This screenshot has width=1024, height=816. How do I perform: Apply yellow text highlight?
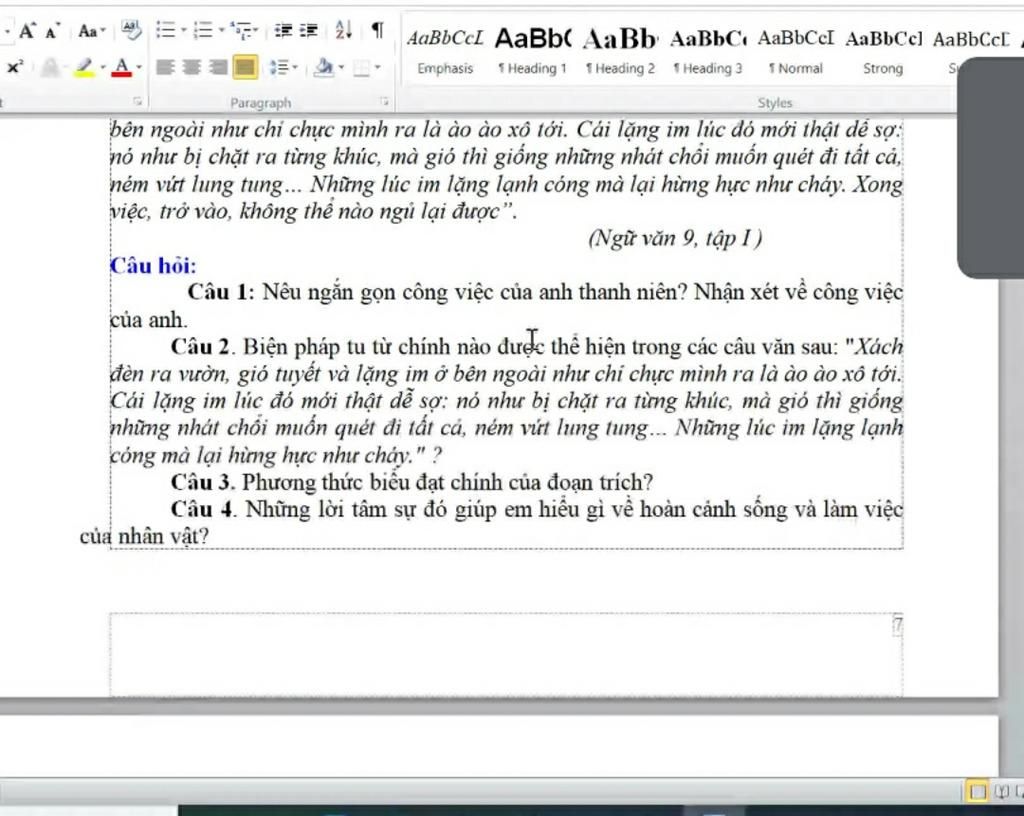pyautogui.click(x=84, y=67)
